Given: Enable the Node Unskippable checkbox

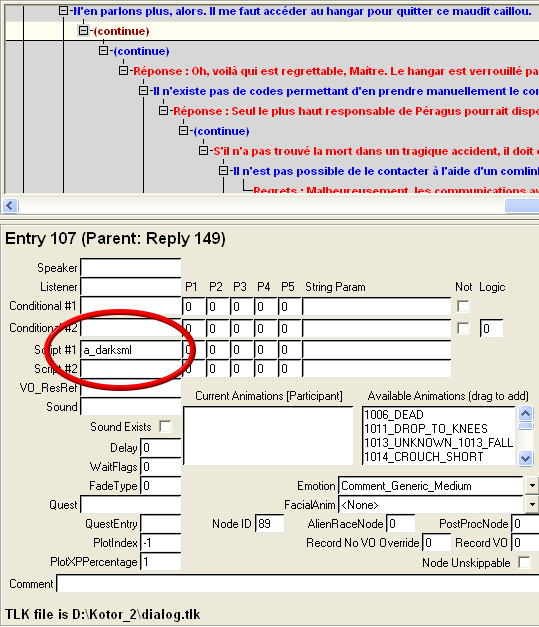Looking at the screenshot, I should click(x=524, y=562).
